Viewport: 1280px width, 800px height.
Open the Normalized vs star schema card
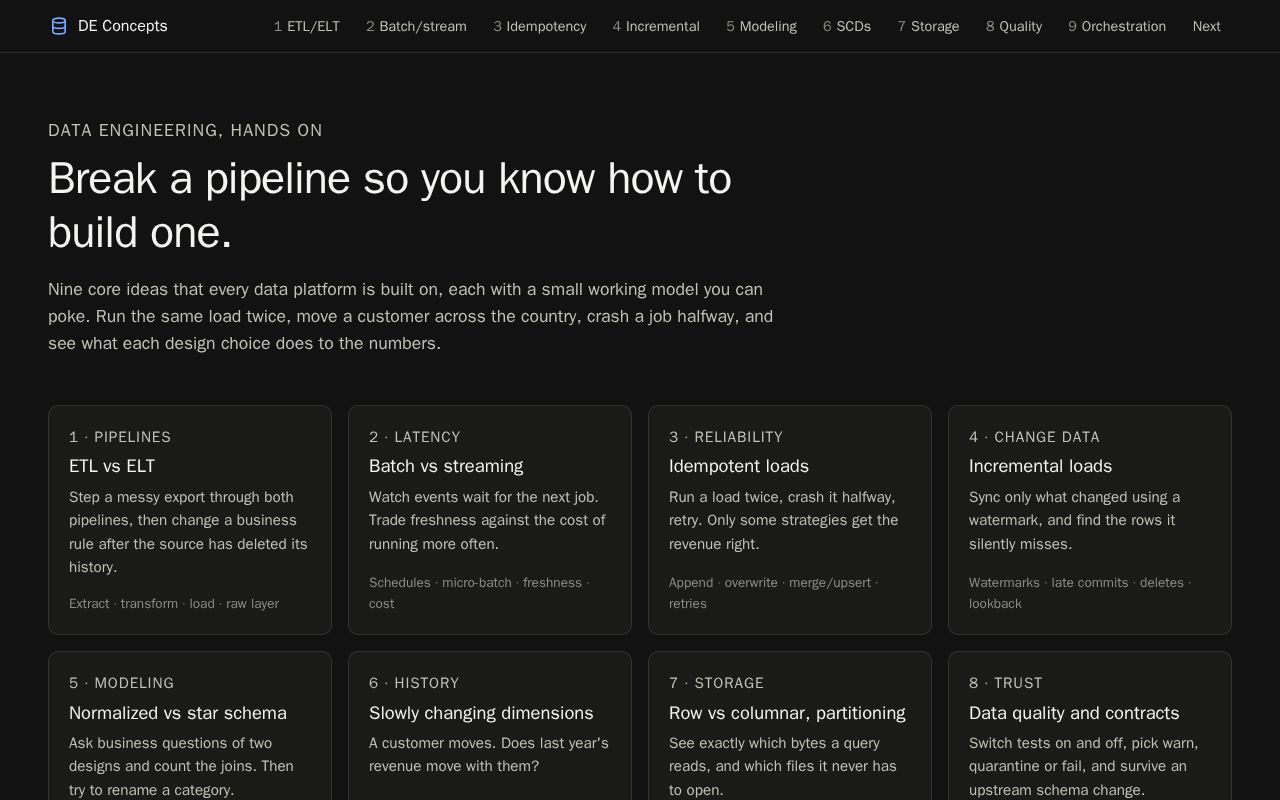190,726
